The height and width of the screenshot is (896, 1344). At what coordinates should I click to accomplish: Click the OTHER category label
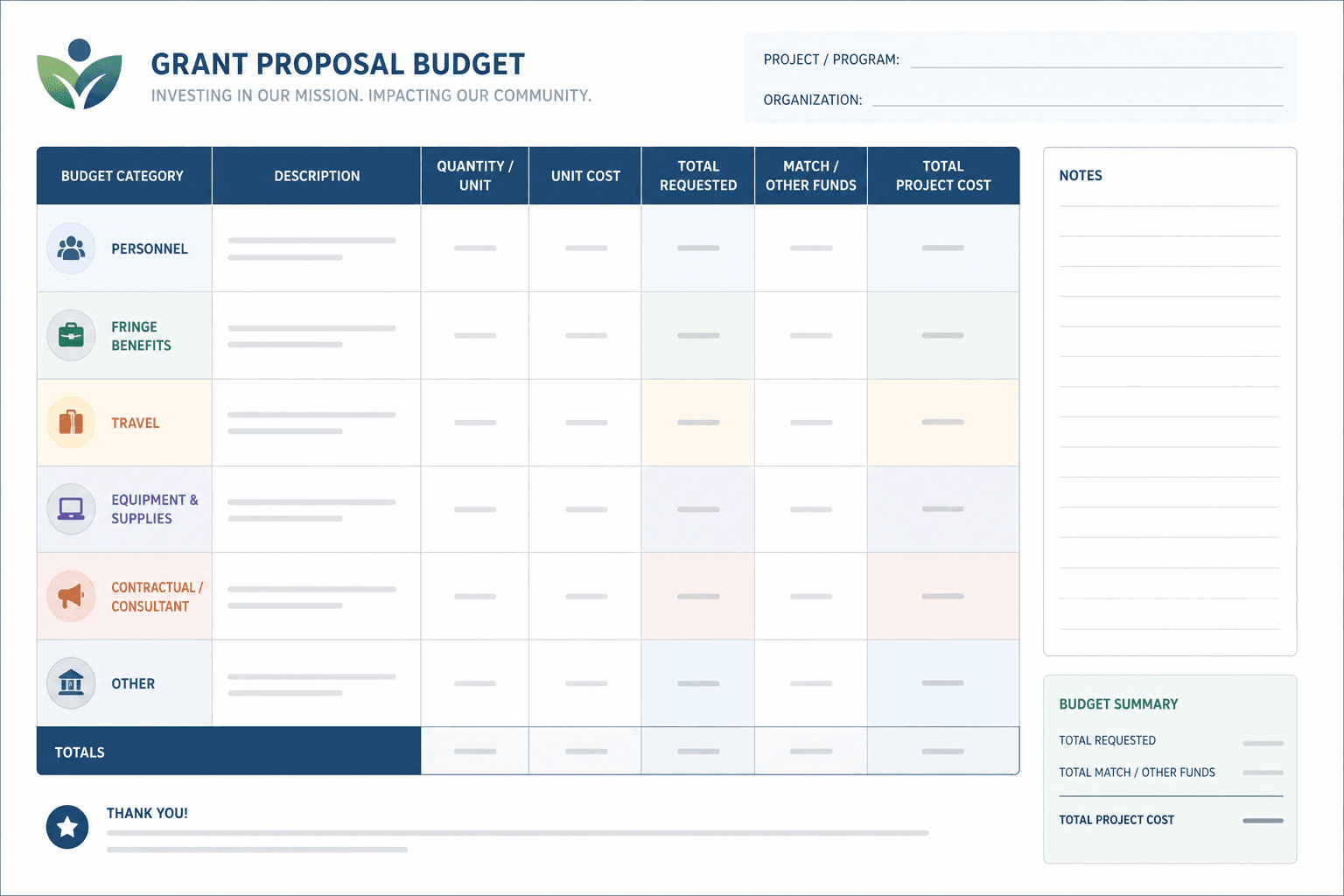(x=133, y=684)
